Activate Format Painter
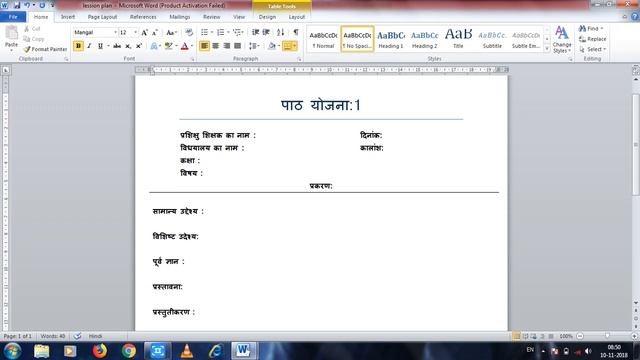 click(x=45, y=49)
